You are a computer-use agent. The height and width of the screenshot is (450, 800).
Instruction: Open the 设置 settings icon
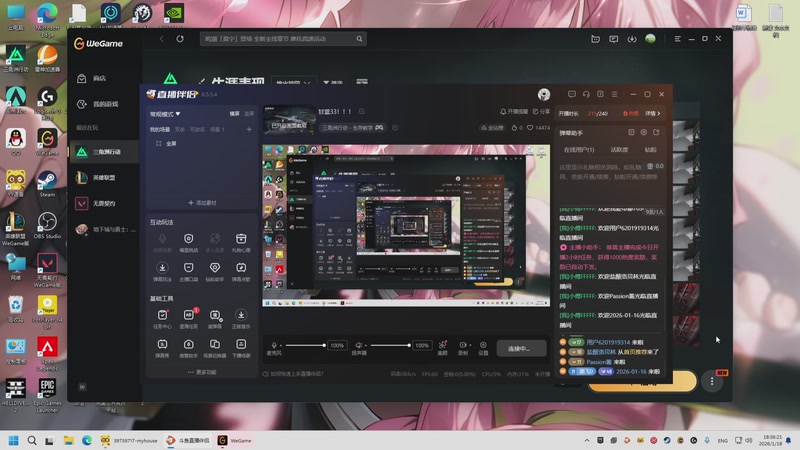click(483, 347)
